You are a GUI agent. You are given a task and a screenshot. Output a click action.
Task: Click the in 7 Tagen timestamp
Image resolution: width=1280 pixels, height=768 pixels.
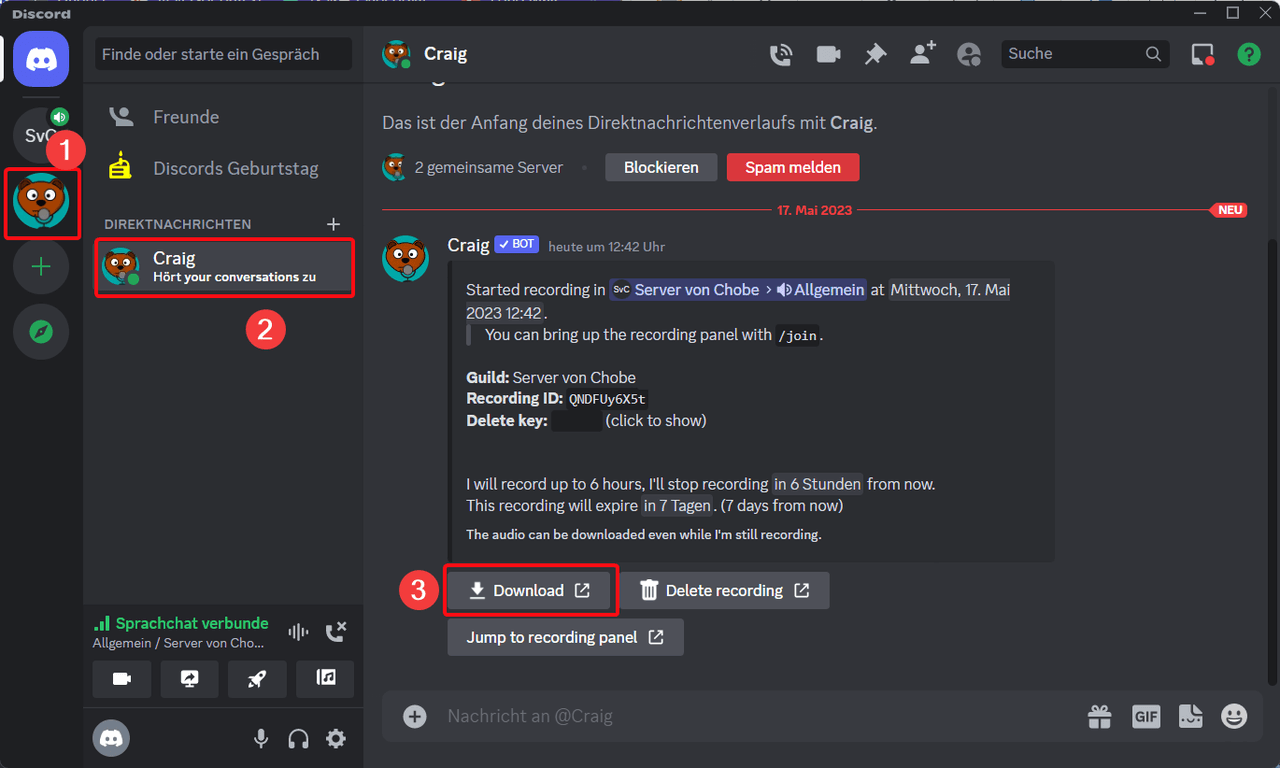point(677,506)
